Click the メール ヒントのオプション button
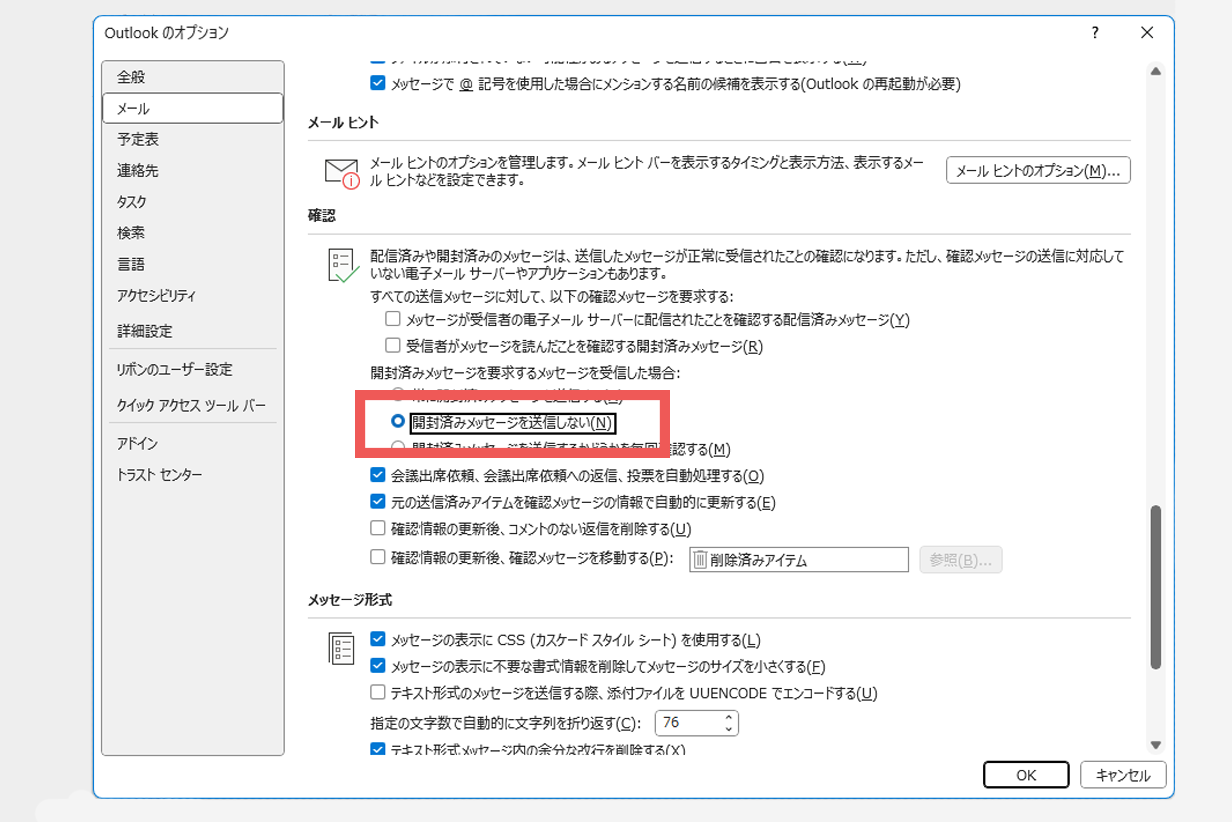1232x822 pixels. (x=1038, y=171)
